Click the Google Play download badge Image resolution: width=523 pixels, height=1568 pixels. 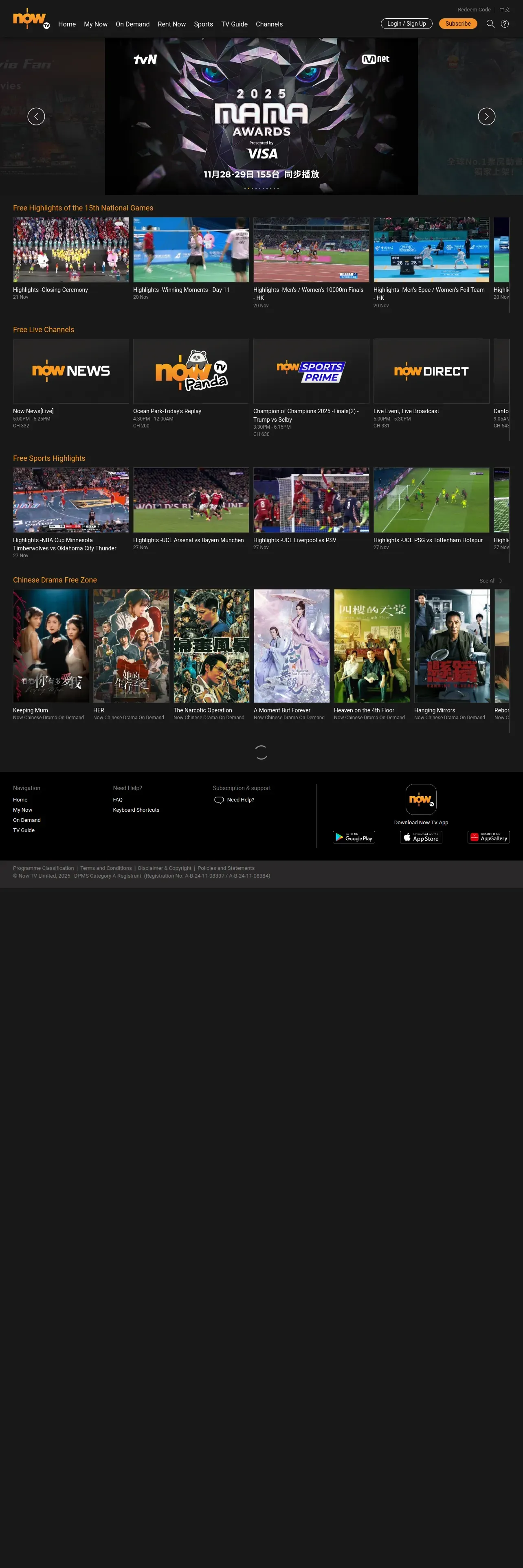[x=354, y=837]
